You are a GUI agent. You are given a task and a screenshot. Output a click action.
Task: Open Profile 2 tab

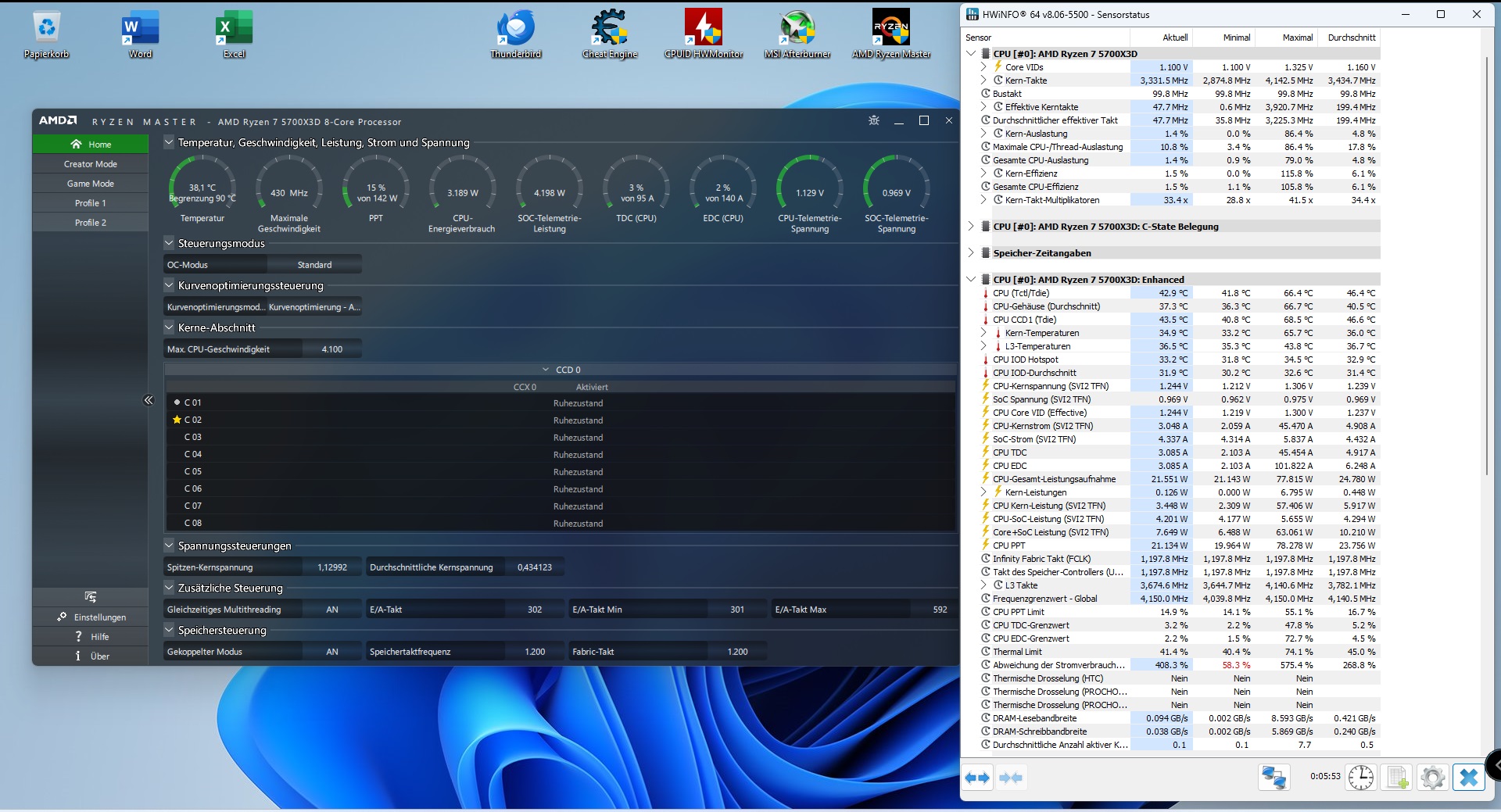tap(91, 223)
